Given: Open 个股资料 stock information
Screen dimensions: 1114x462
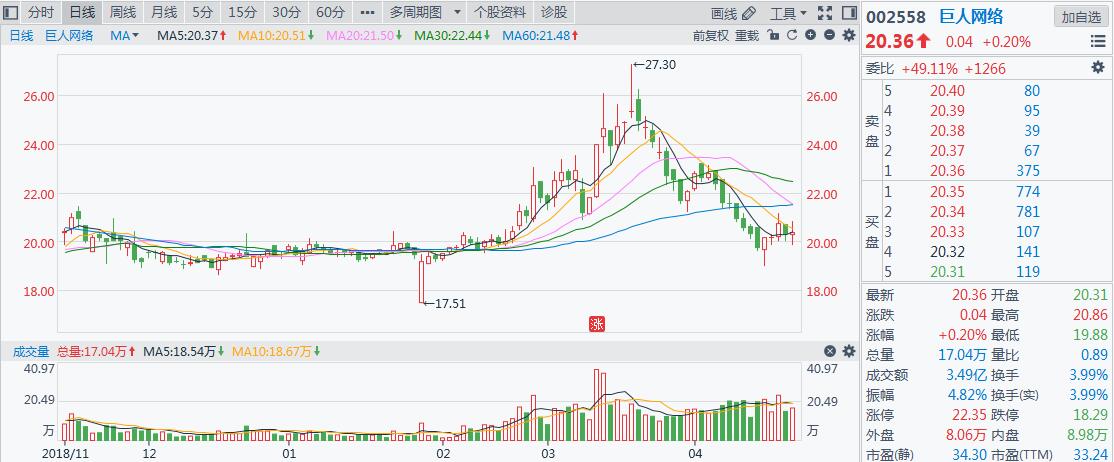Looking at the screenshot, I should (x=500, y=12).
